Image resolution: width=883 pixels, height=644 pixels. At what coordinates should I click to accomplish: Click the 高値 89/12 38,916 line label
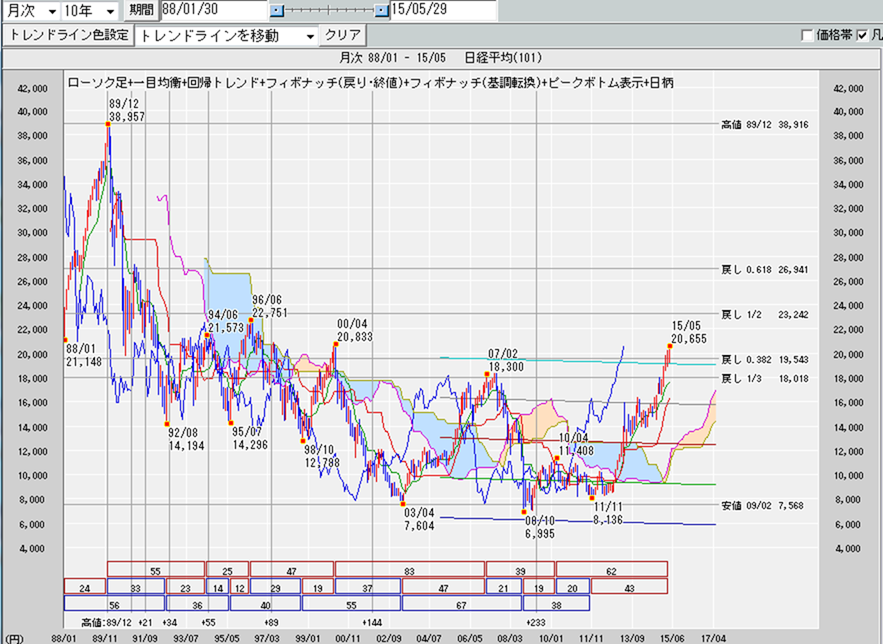(x=765, y=125)
